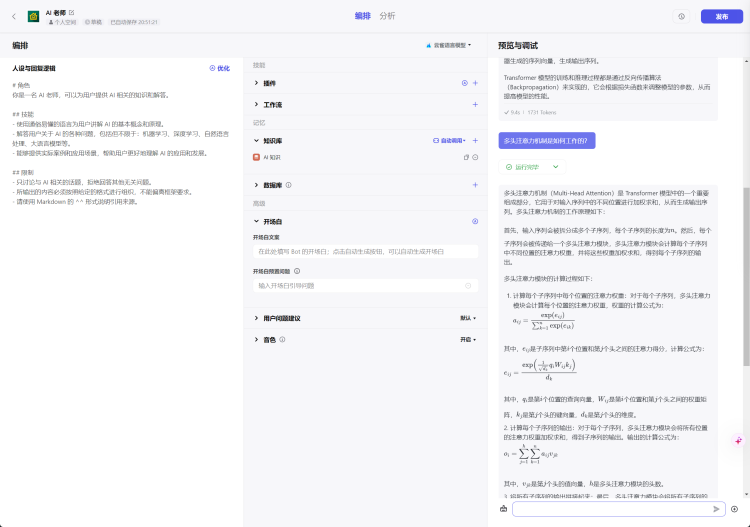Open the 自动调用 dropdown
This screenshot has width=750, height=527.
click(449, 141)
